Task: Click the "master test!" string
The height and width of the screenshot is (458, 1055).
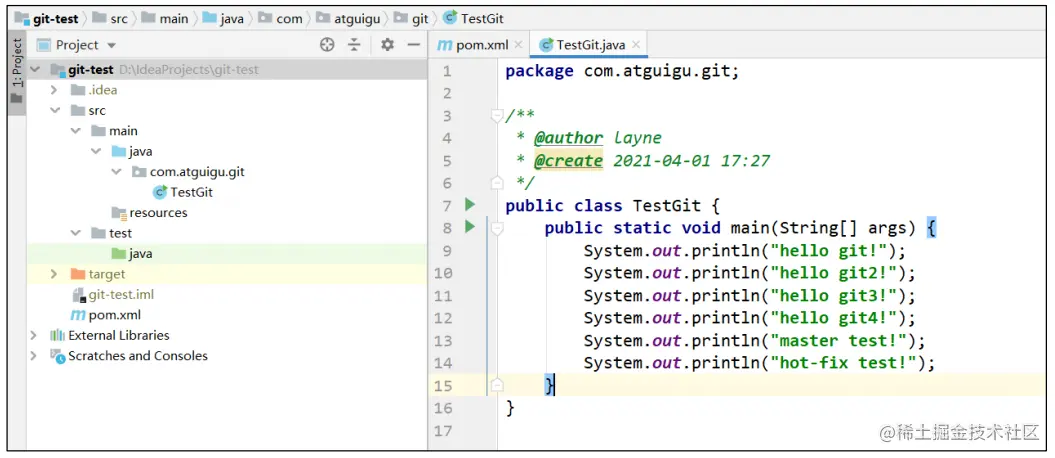Action: click(x=839, y=340)
